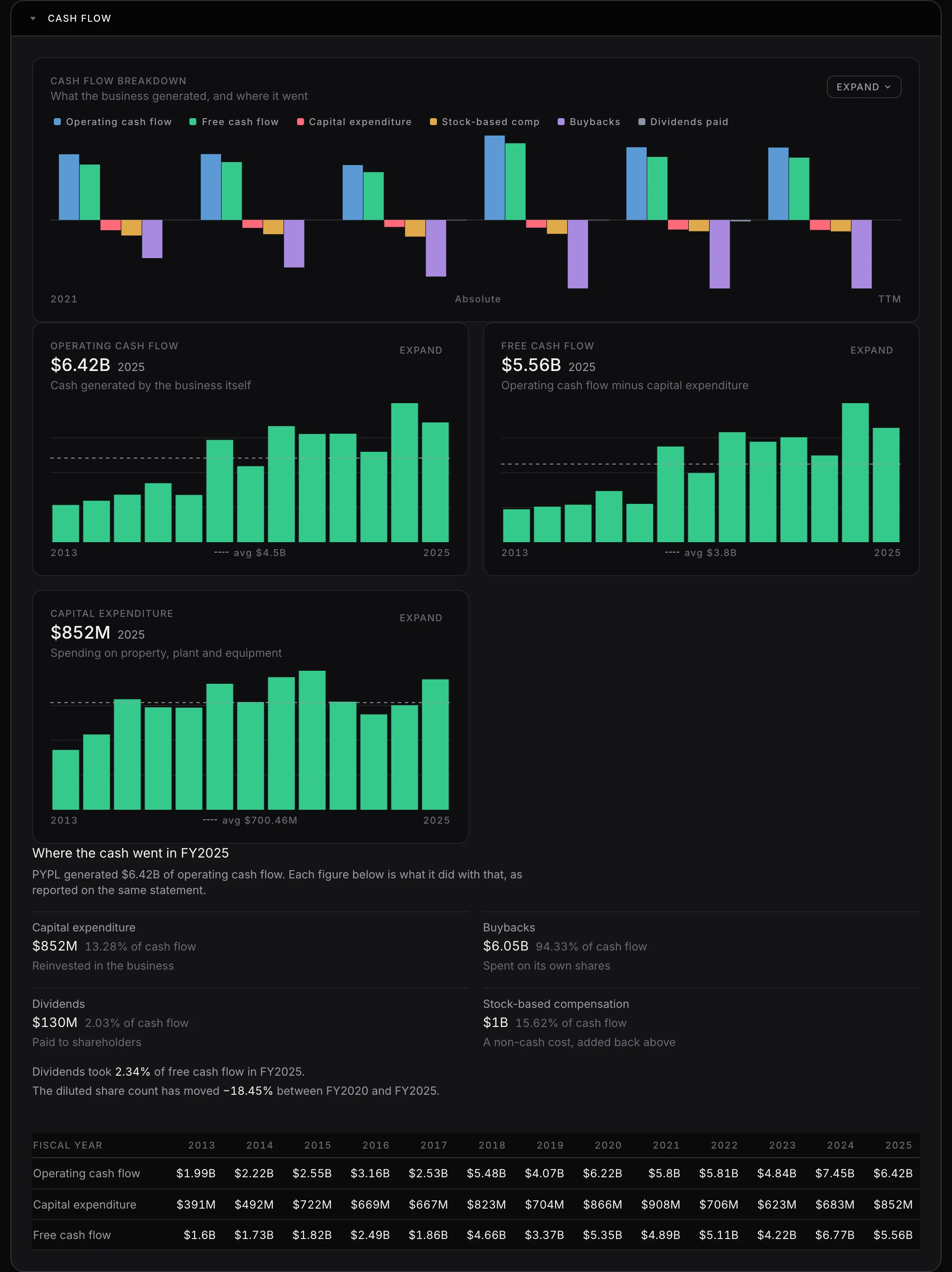
Task: Click 94.33% of cash flow text
Action: pos(591,947)
